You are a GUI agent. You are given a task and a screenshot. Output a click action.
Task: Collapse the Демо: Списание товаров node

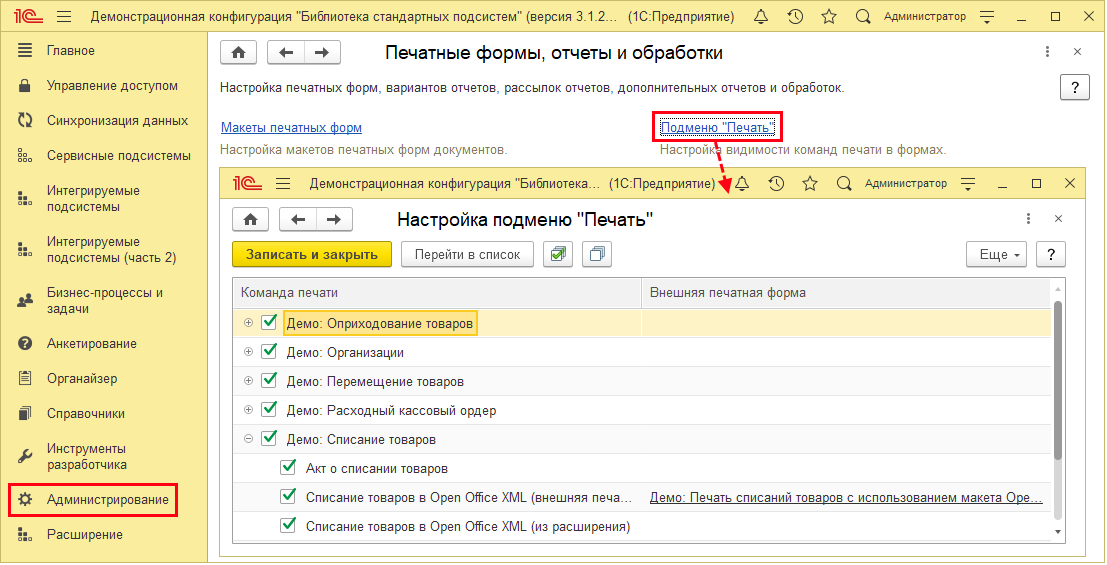(x=248, y=438)
